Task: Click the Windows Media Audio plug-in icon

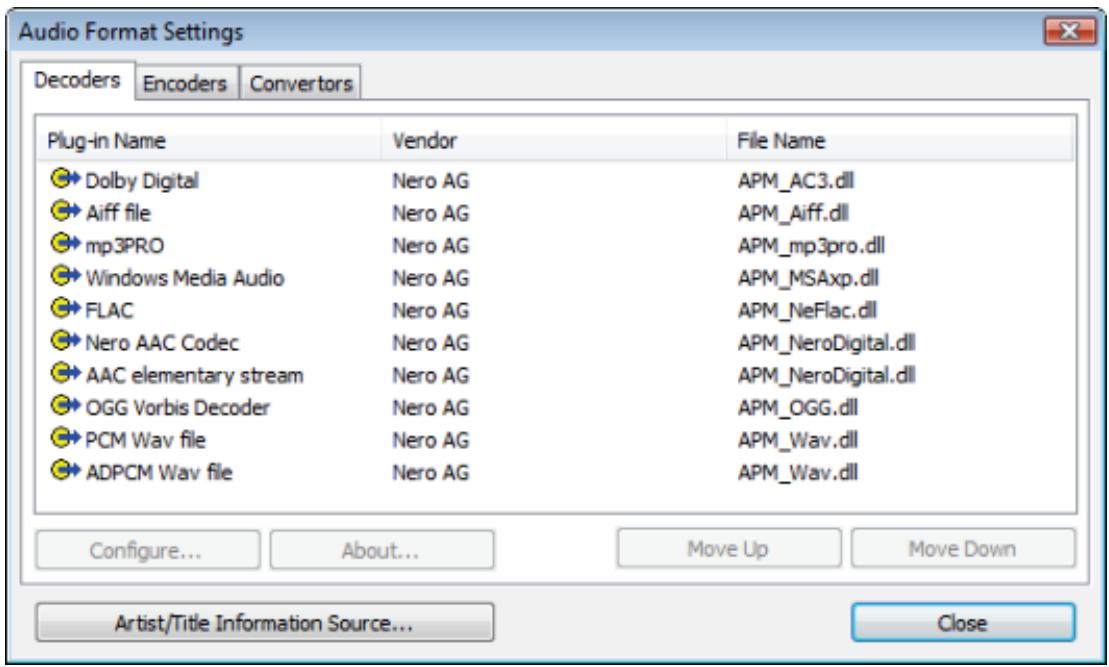Action: coord(65,277)
